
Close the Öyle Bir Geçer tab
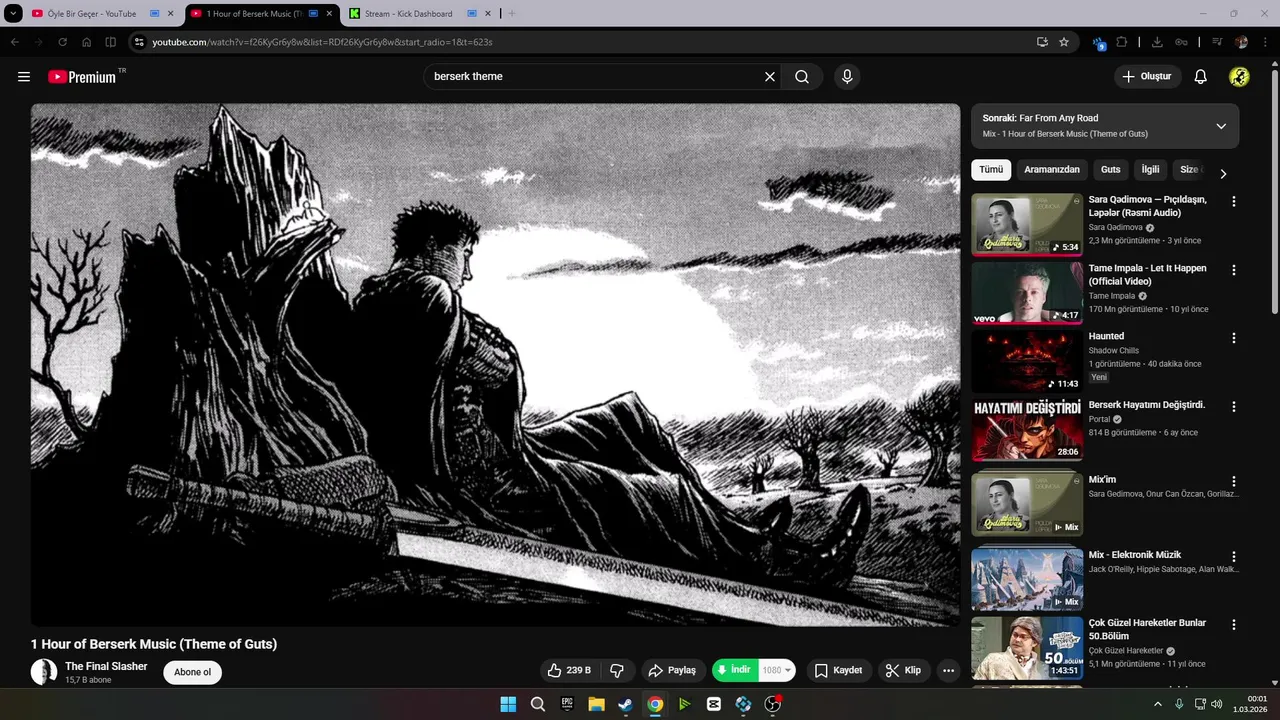170,14
